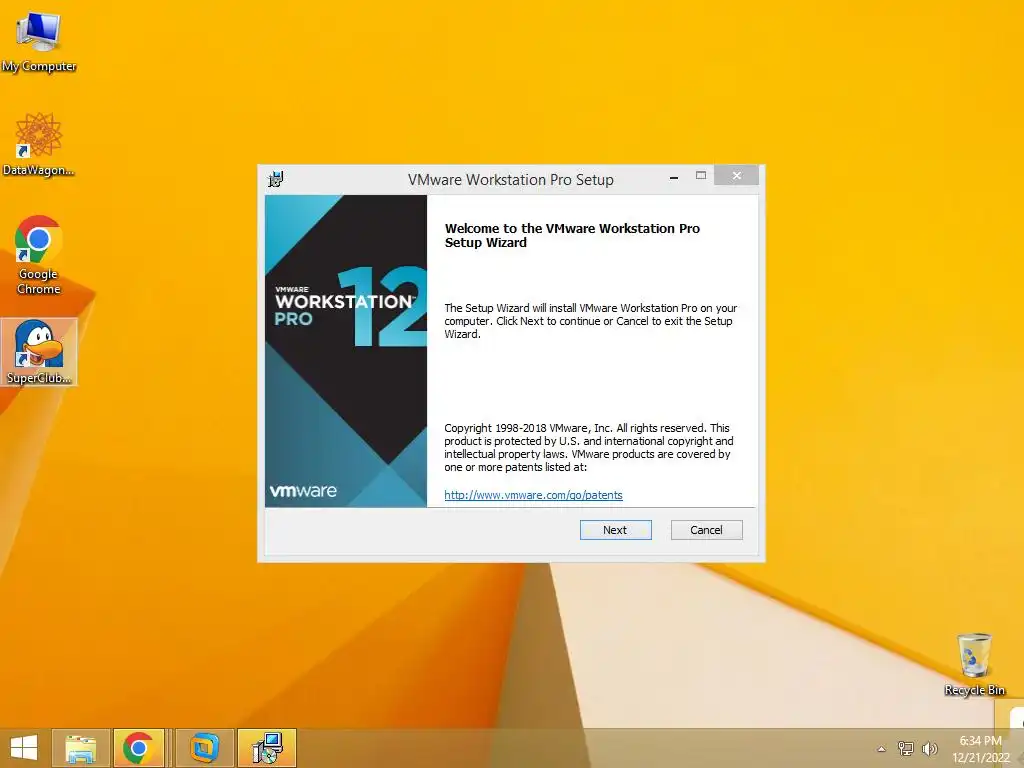Click the Copyright 1998-2018 VMware text
1024x768 pixels.
pos(588,447)
